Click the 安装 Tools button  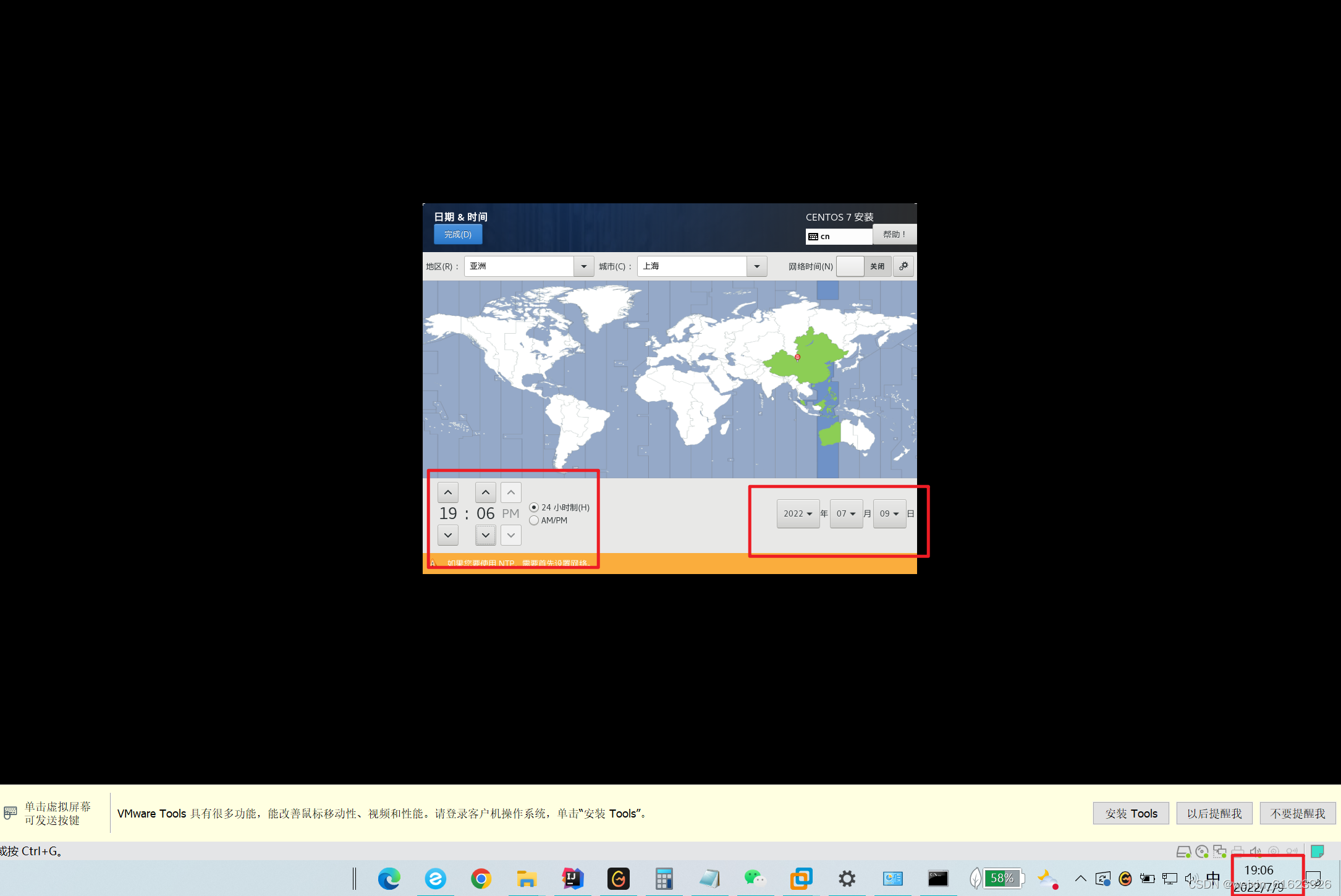pos(1130,813)
